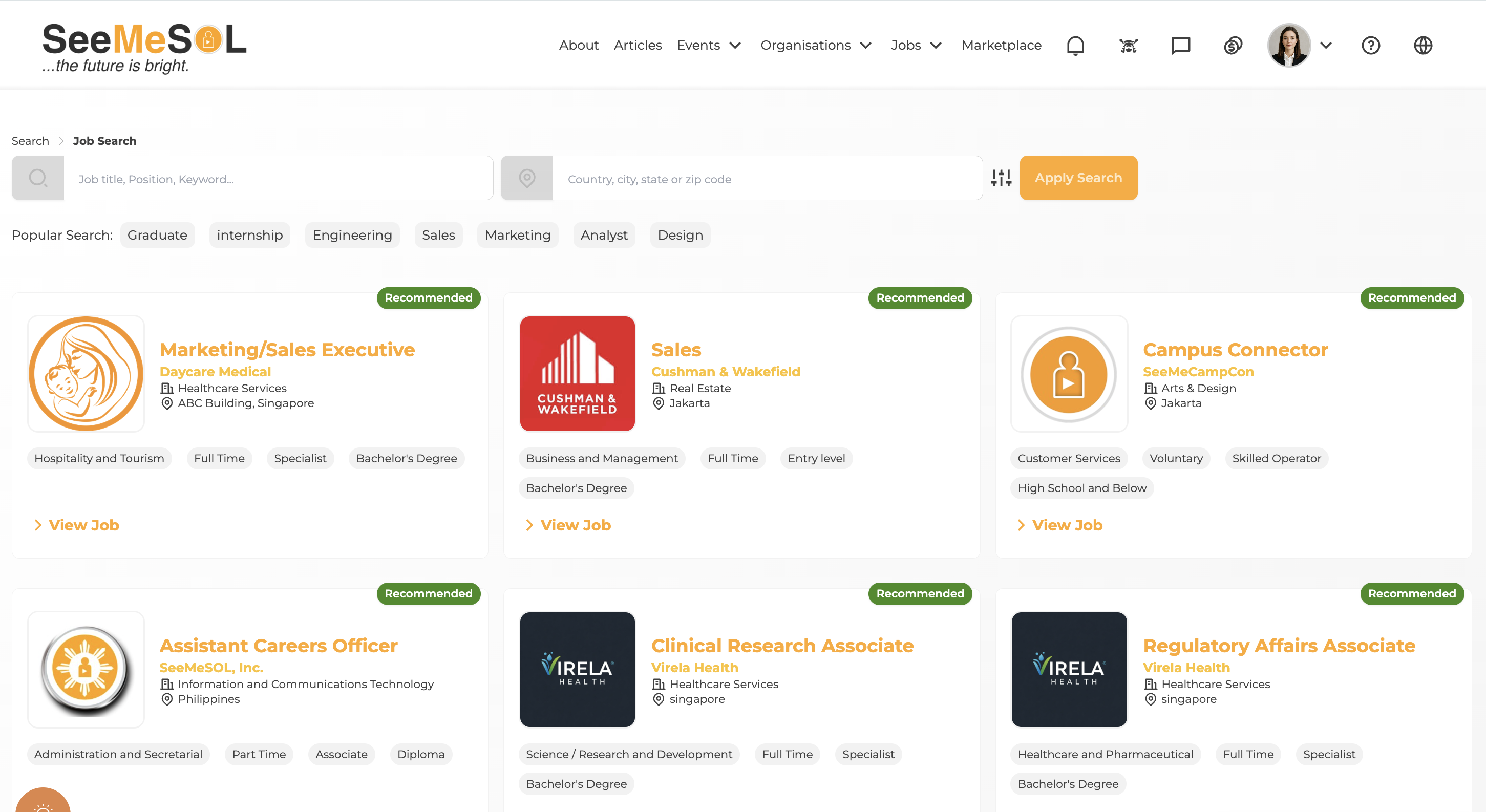Select the internship popular search tag
Viewport: 1486px width, 812px height.
click(x=249, y=236)
